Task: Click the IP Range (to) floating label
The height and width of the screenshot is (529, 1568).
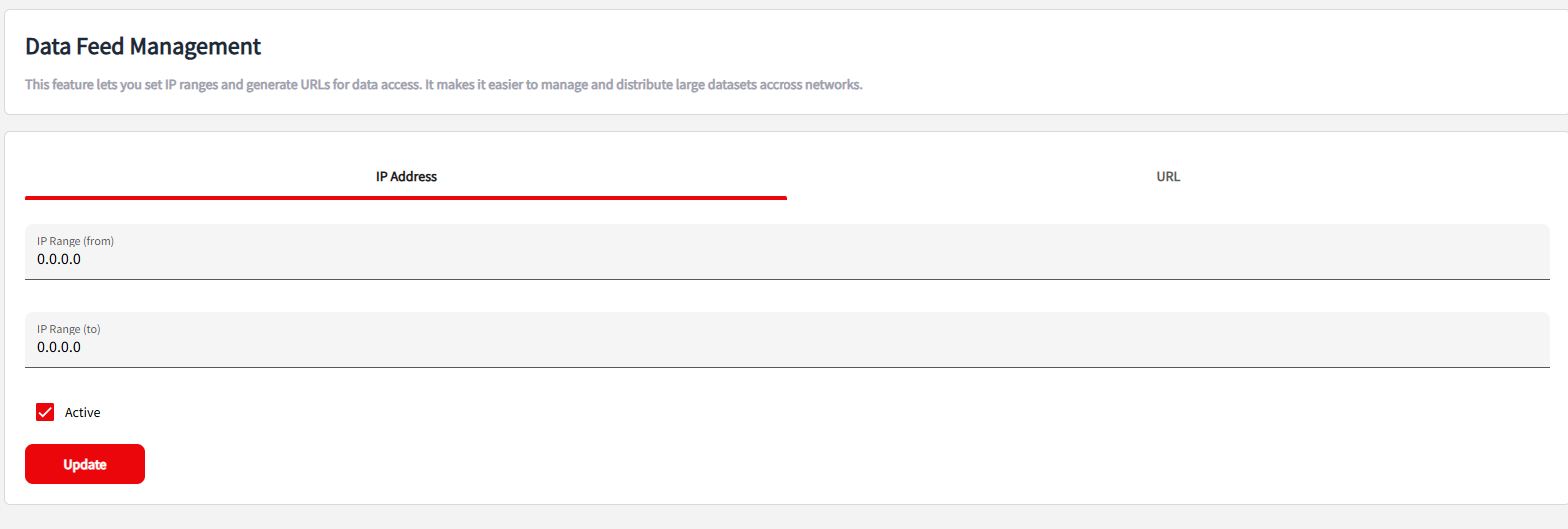Action: (x=69, y=329)
